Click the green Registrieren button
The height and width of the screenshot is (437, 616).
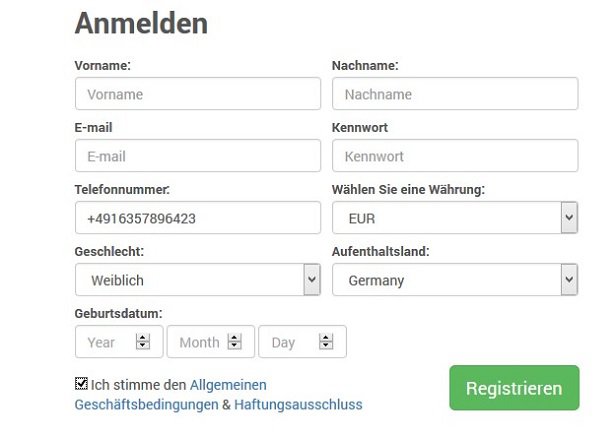(x=514, y=388)
